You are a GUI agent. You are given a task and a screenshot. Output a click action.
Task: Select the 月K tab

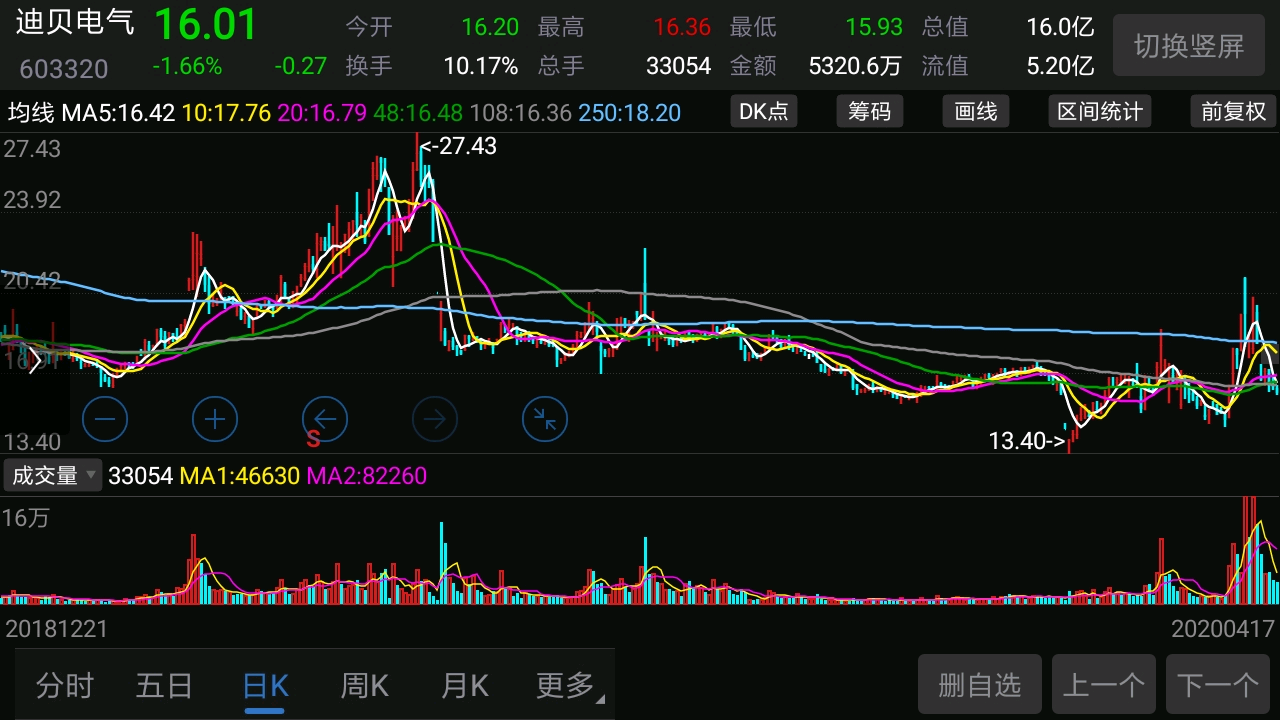465,686
